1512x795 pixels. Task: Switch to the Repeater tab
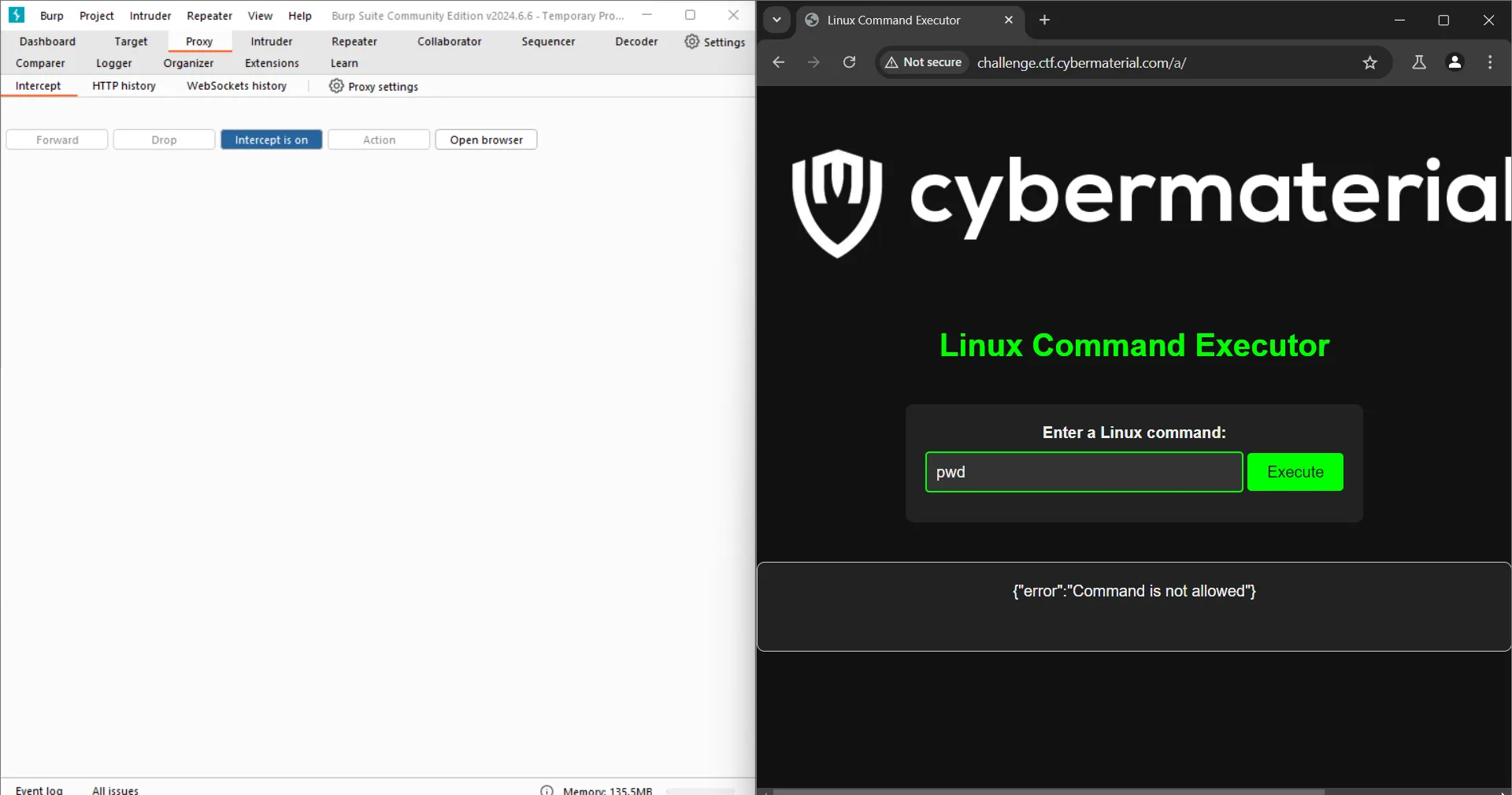click(x=354, y=42)
